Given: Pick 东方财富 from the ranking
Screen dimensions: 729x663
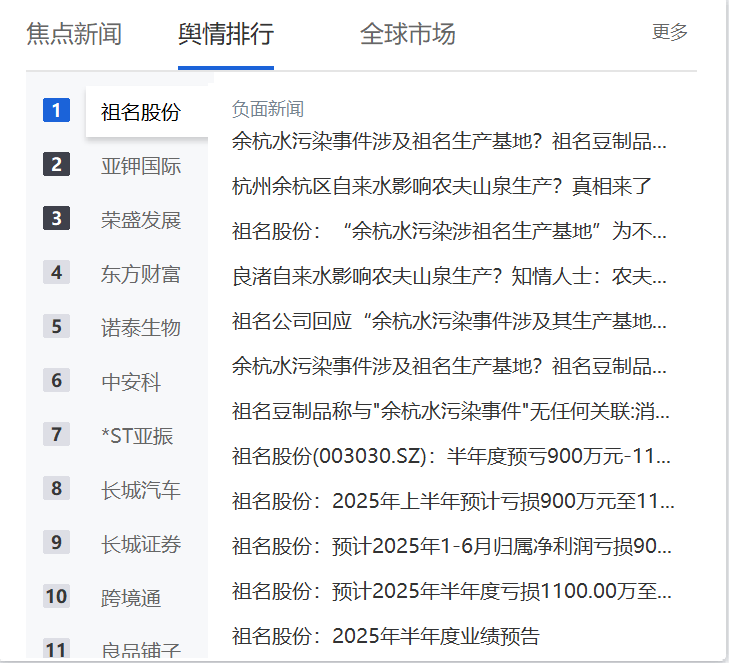Looking at the screenshot, I should pyautogui.click(x=141, y=274).
